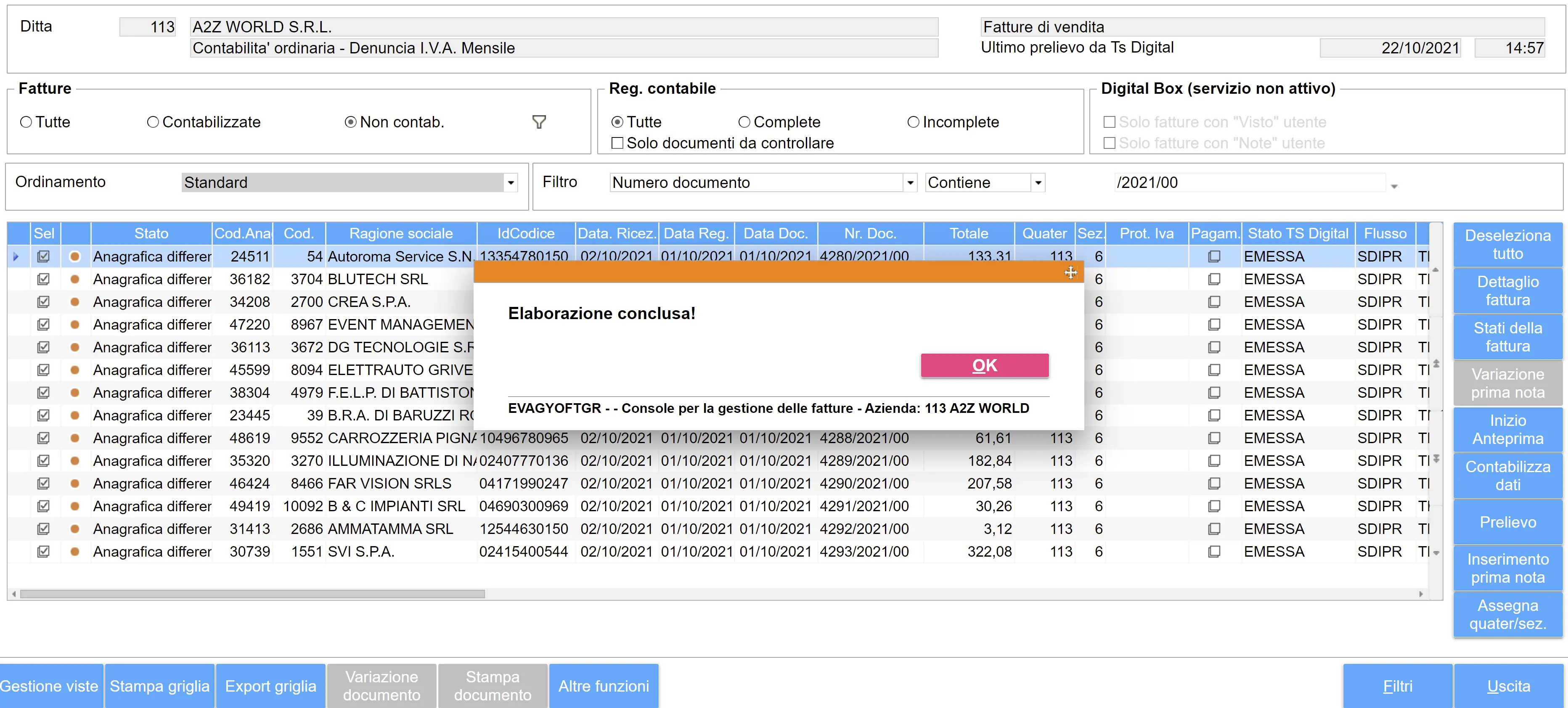
Task: Click the double up arrow beside the grid
Action: point(1436,363)
